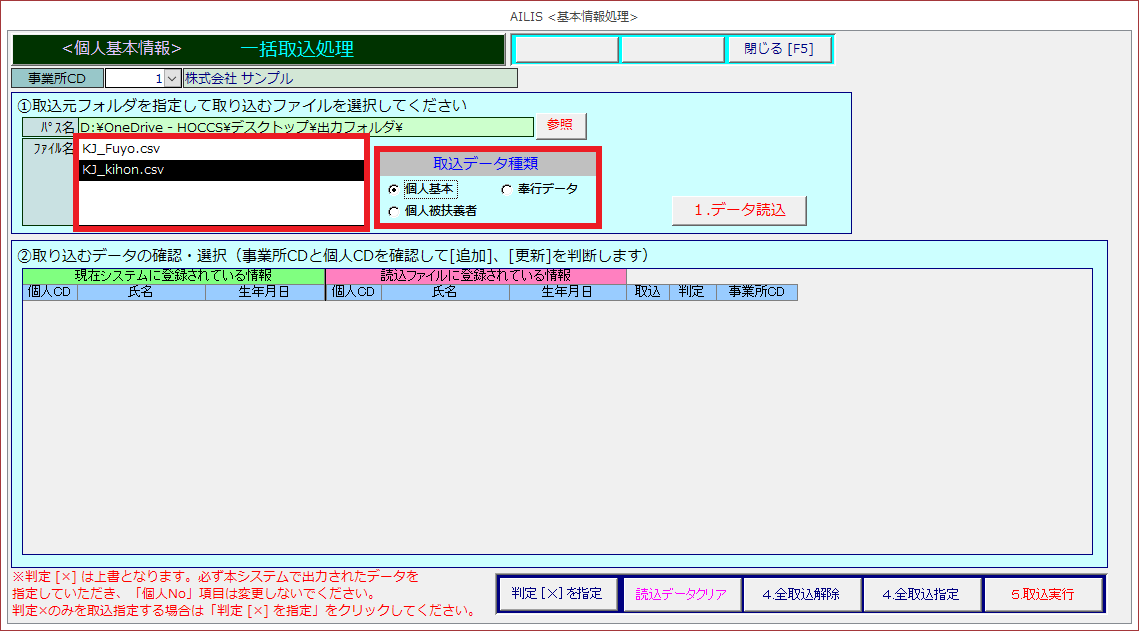Click the 参照 browse button

560,125
